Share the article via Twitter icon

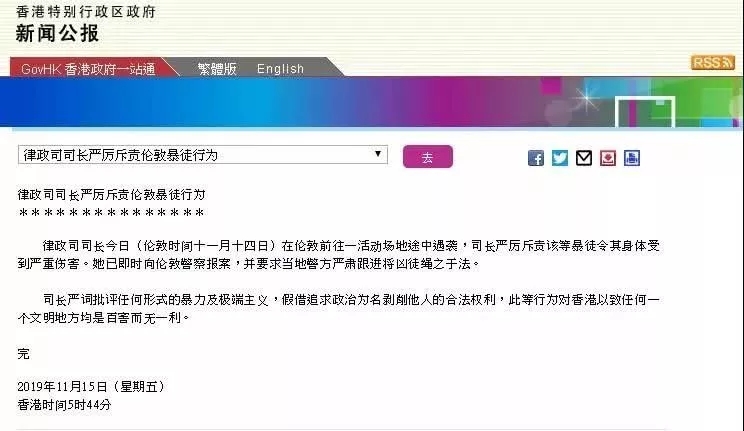coord(560,158)
